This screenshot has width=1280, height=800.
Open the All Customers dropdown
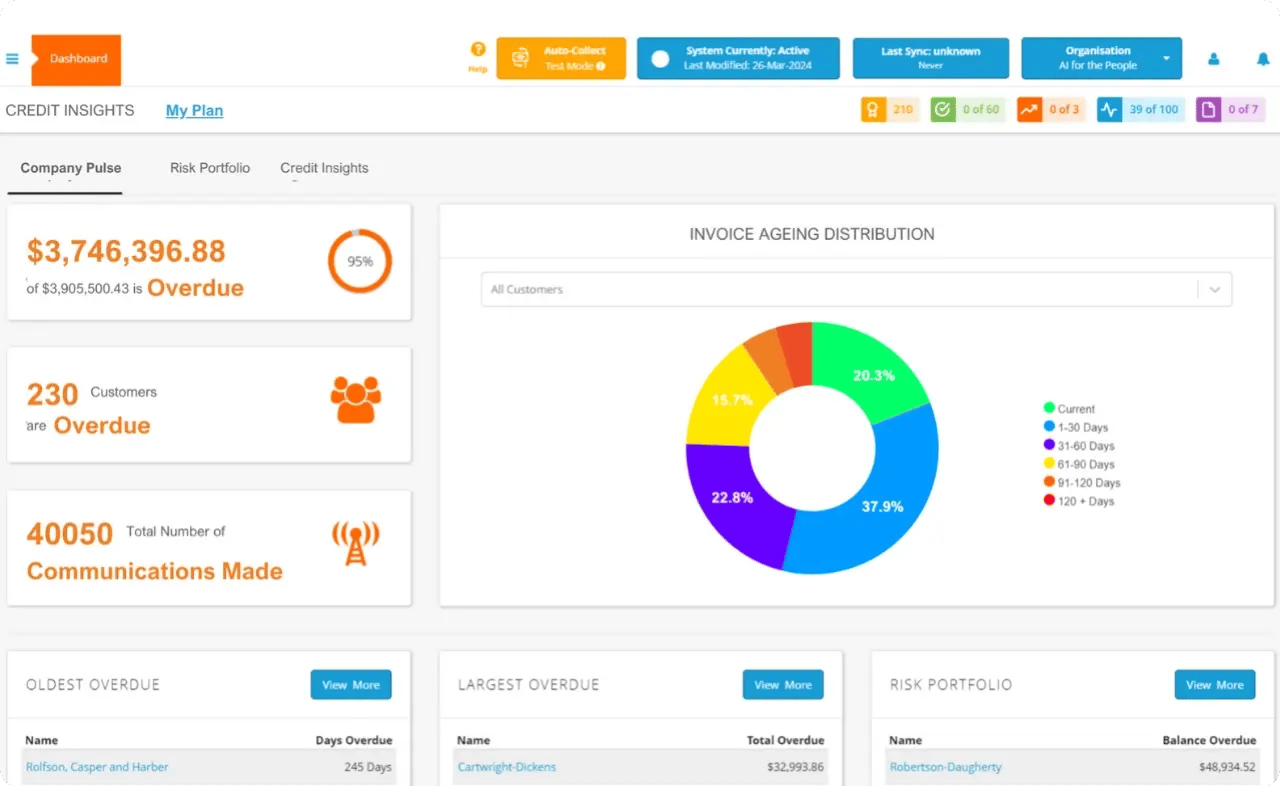point(856,289)
